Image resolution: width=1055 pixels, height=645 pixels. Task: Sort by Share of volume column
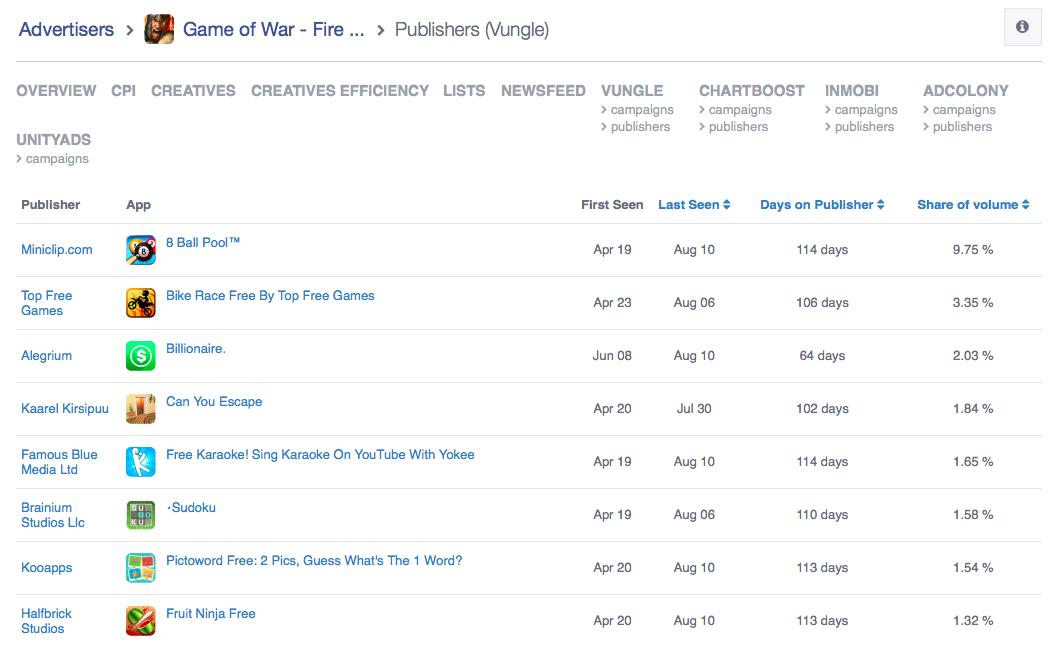coord(974,204)
